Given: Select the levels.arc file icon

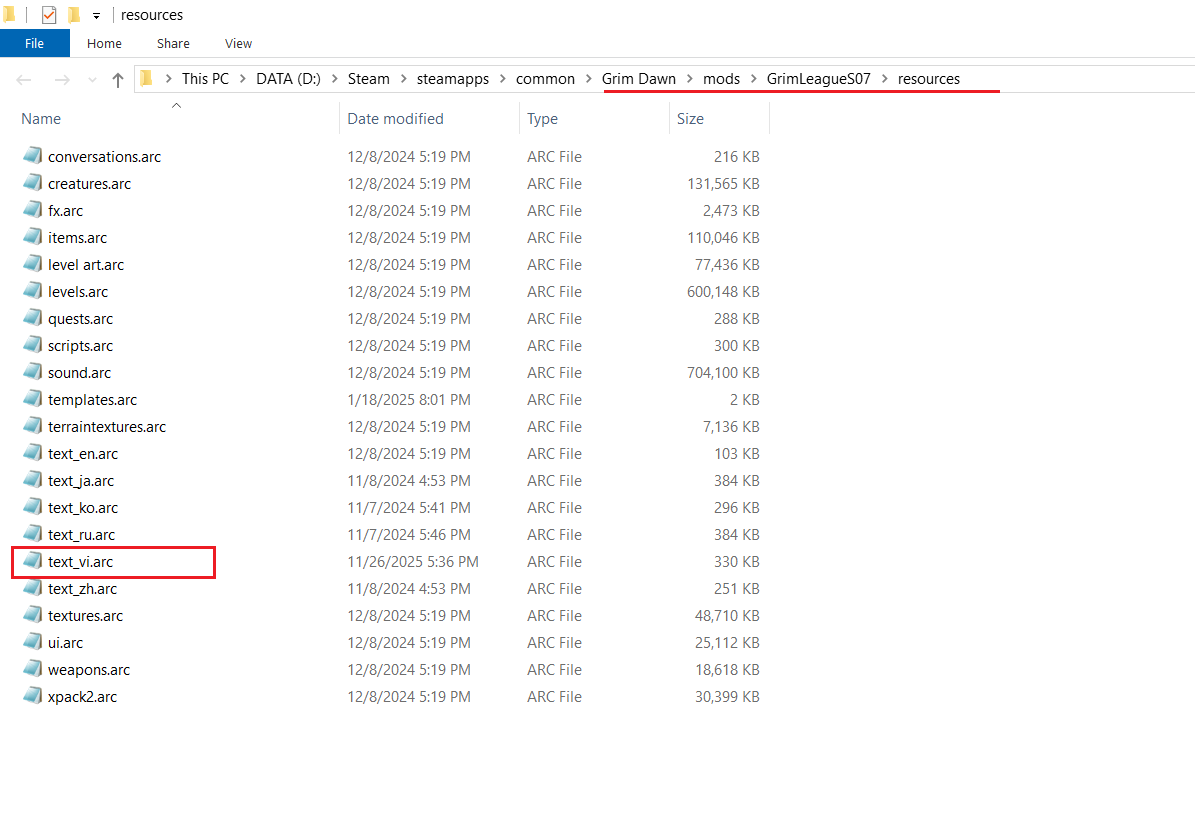Looking at the screenshot, I should [x=33, y=292].
